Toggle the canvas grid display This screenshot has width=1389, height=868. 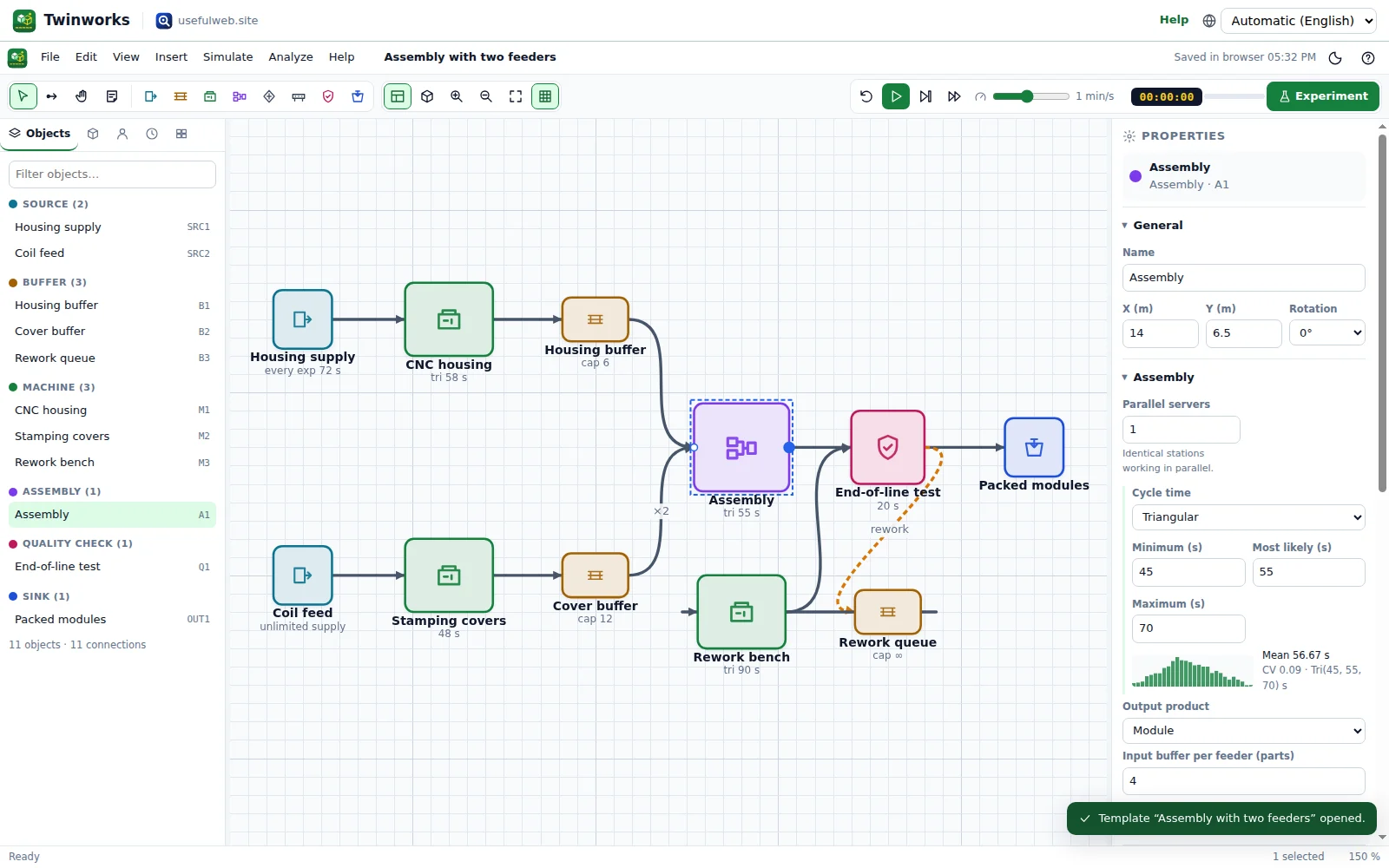545,96
